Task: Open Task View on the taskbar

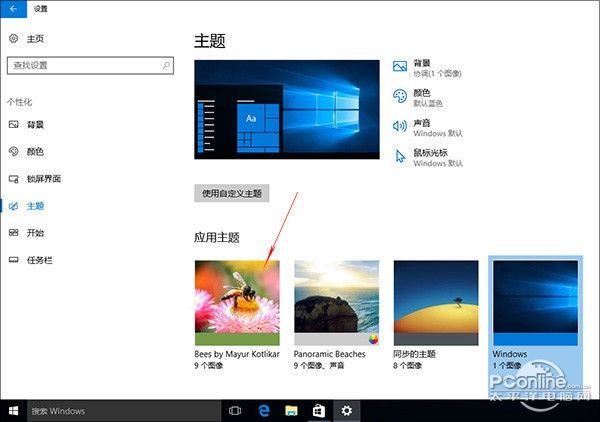Action: click(x=235, y=411)
